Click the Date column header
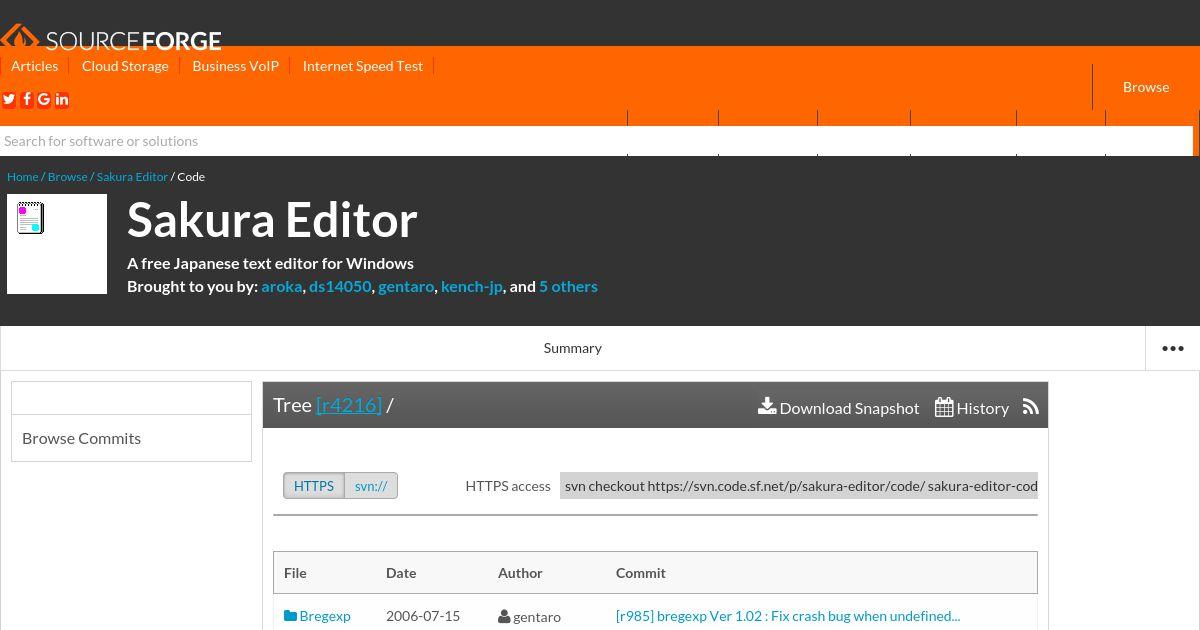Image resolution: width=1200 pixels, height=630 pixels. tap(401, 573)
